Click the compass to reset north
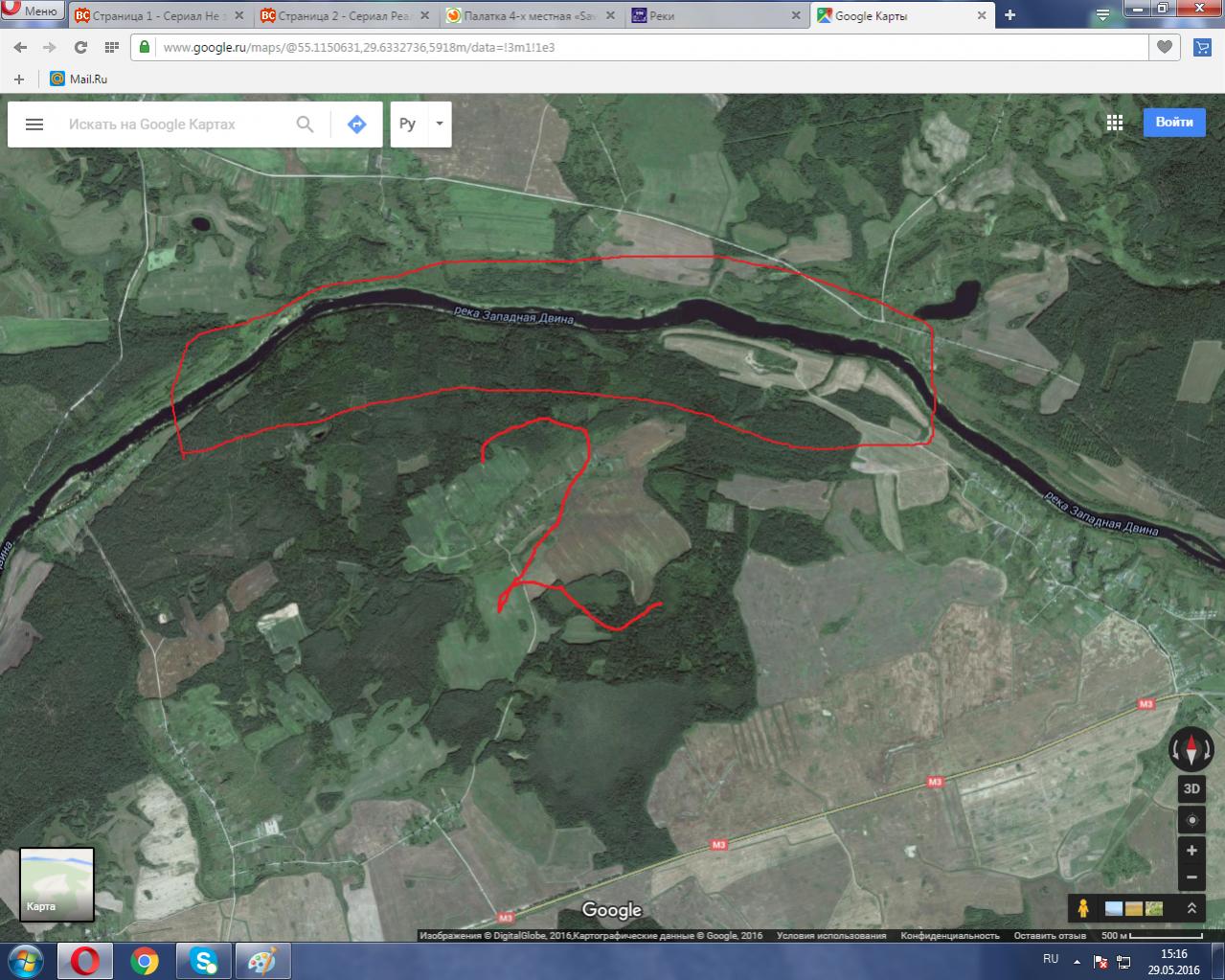 [x=1191, y=748]
